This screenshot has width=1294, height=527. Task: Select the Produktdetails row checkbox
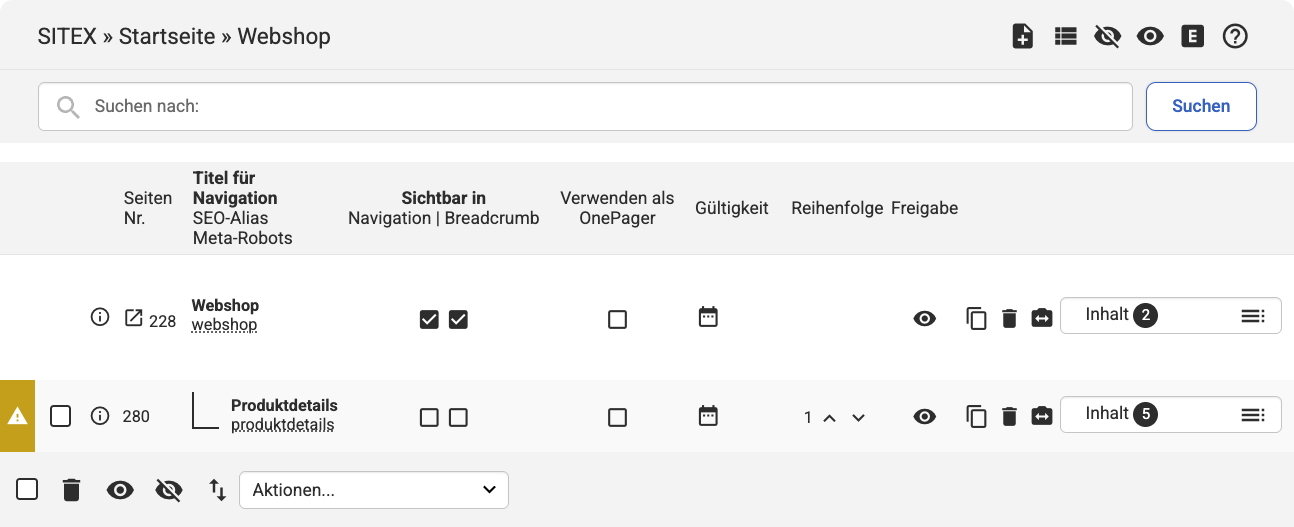point(61,416)
